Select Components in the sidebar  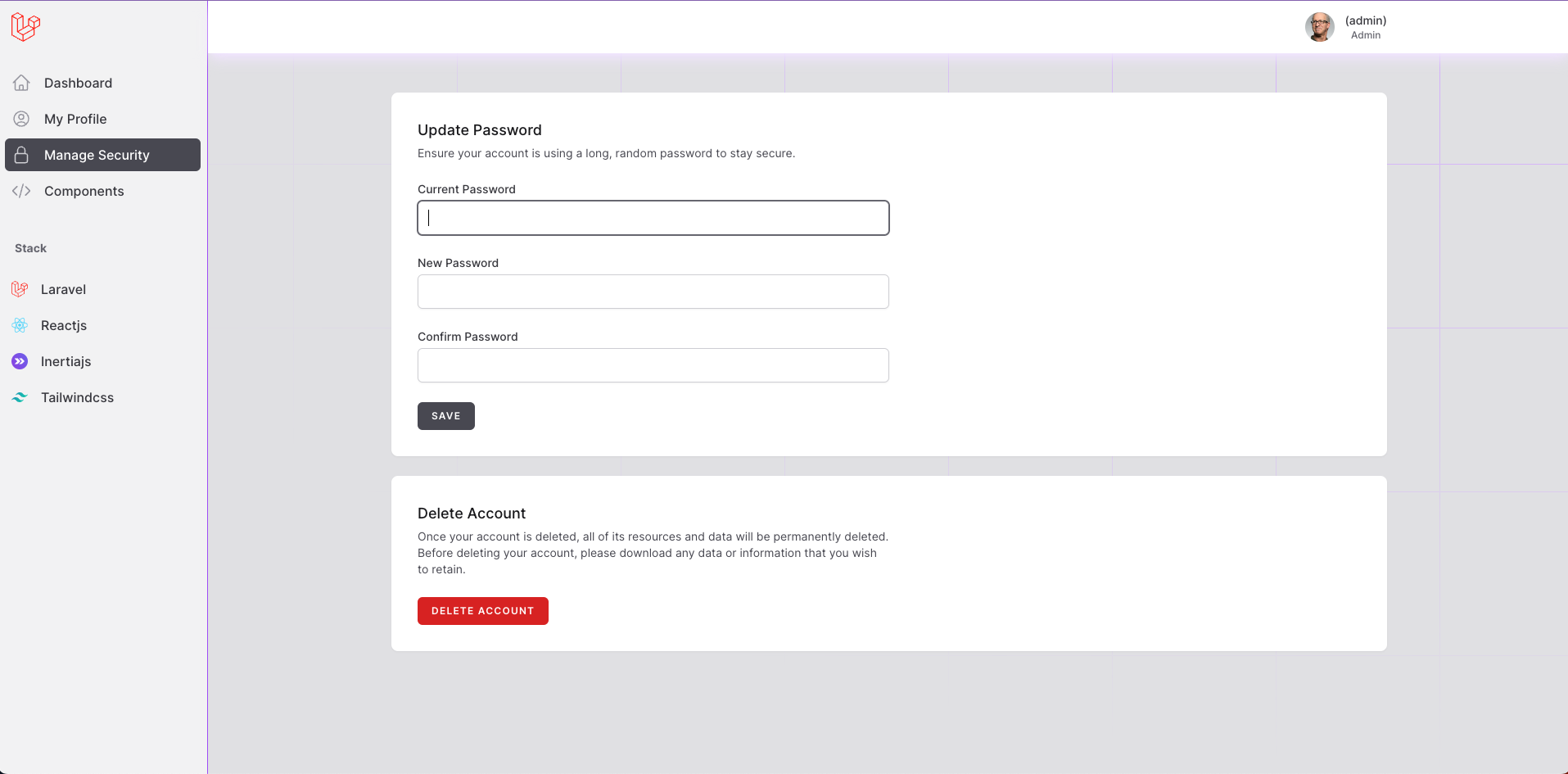(84, 191)
